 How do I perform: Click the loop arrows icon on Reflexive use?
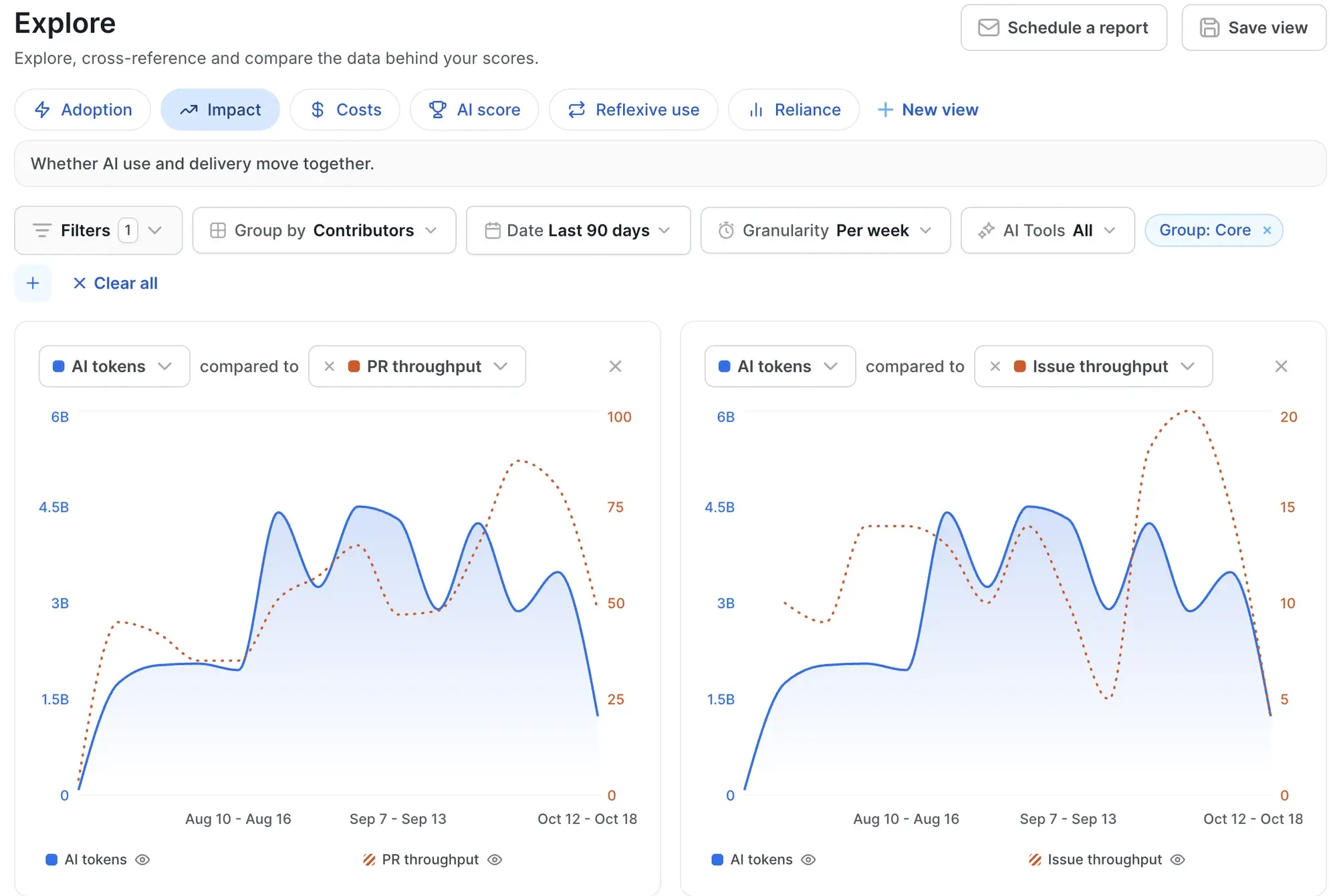click(577, 110)
